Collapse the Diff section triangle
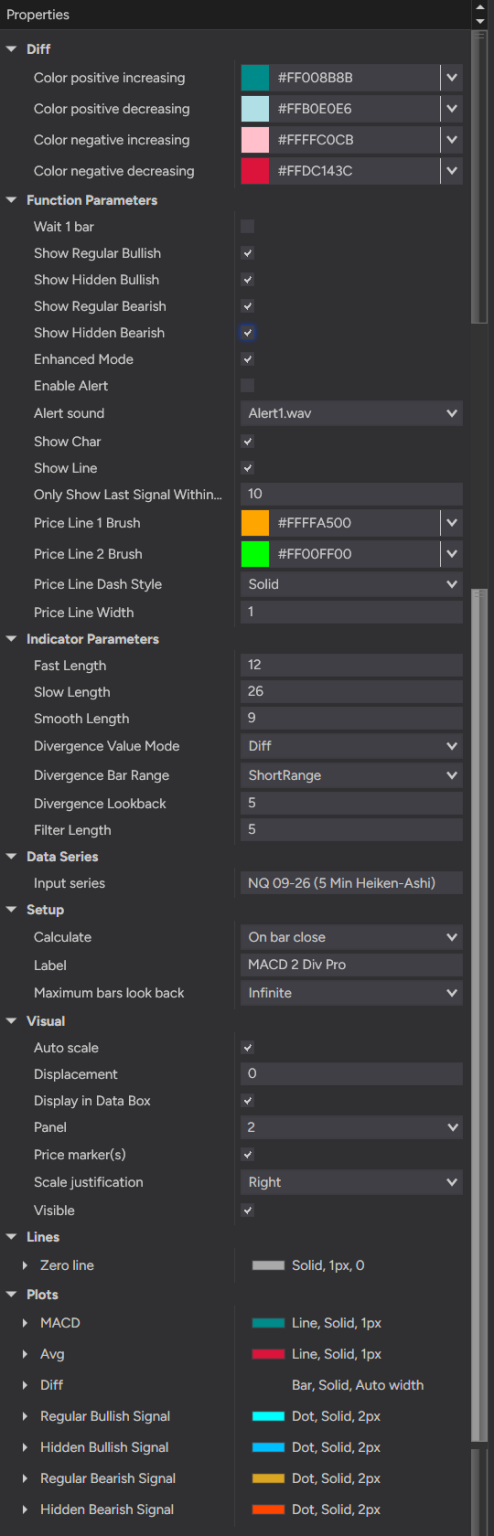This screenshot has width=494, height=1536. (12, 49)
